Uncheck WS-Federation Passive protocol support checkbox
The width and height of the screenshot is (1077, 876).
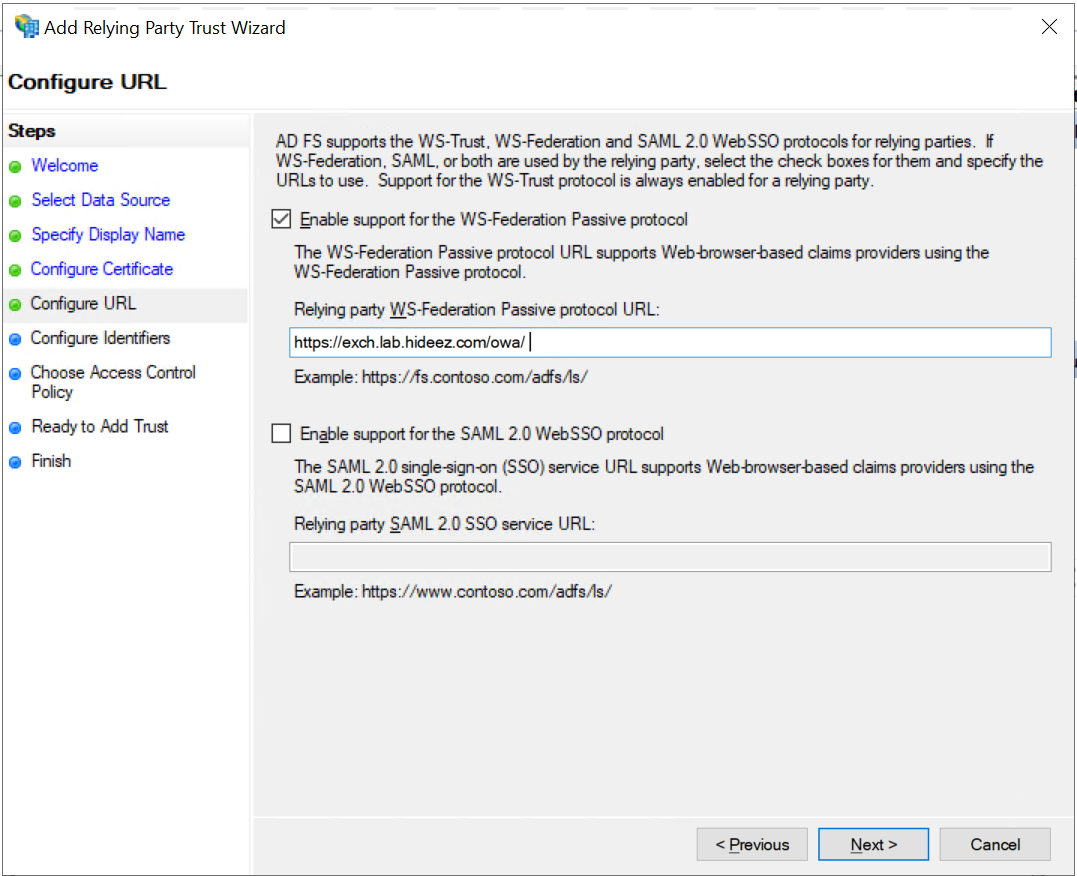[x=282, y=219]
